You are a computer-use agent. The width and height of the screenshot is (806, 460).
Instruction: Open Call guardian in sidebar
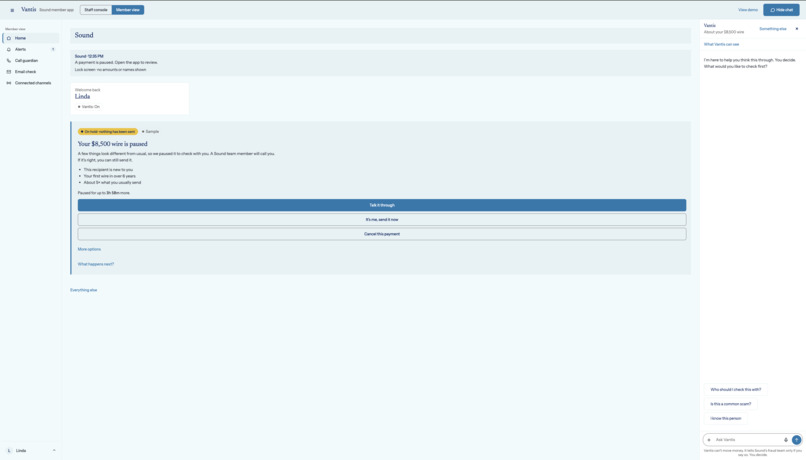31,61
